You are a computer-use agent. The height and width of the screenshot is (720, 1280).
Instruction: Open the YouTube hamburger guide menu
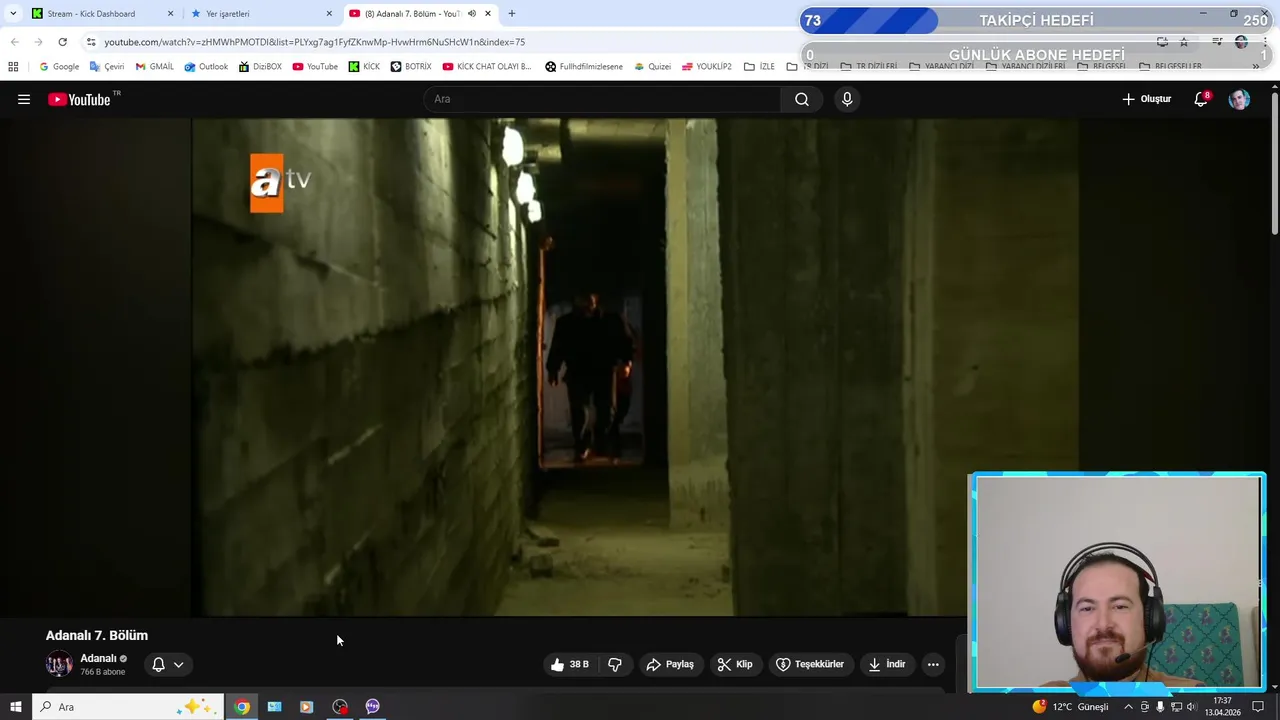[24, 99]
